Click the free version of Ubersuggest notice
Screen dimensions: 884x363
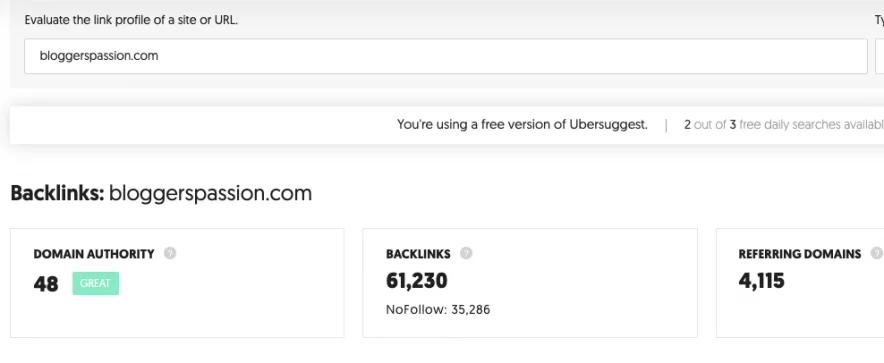(522, 125)
